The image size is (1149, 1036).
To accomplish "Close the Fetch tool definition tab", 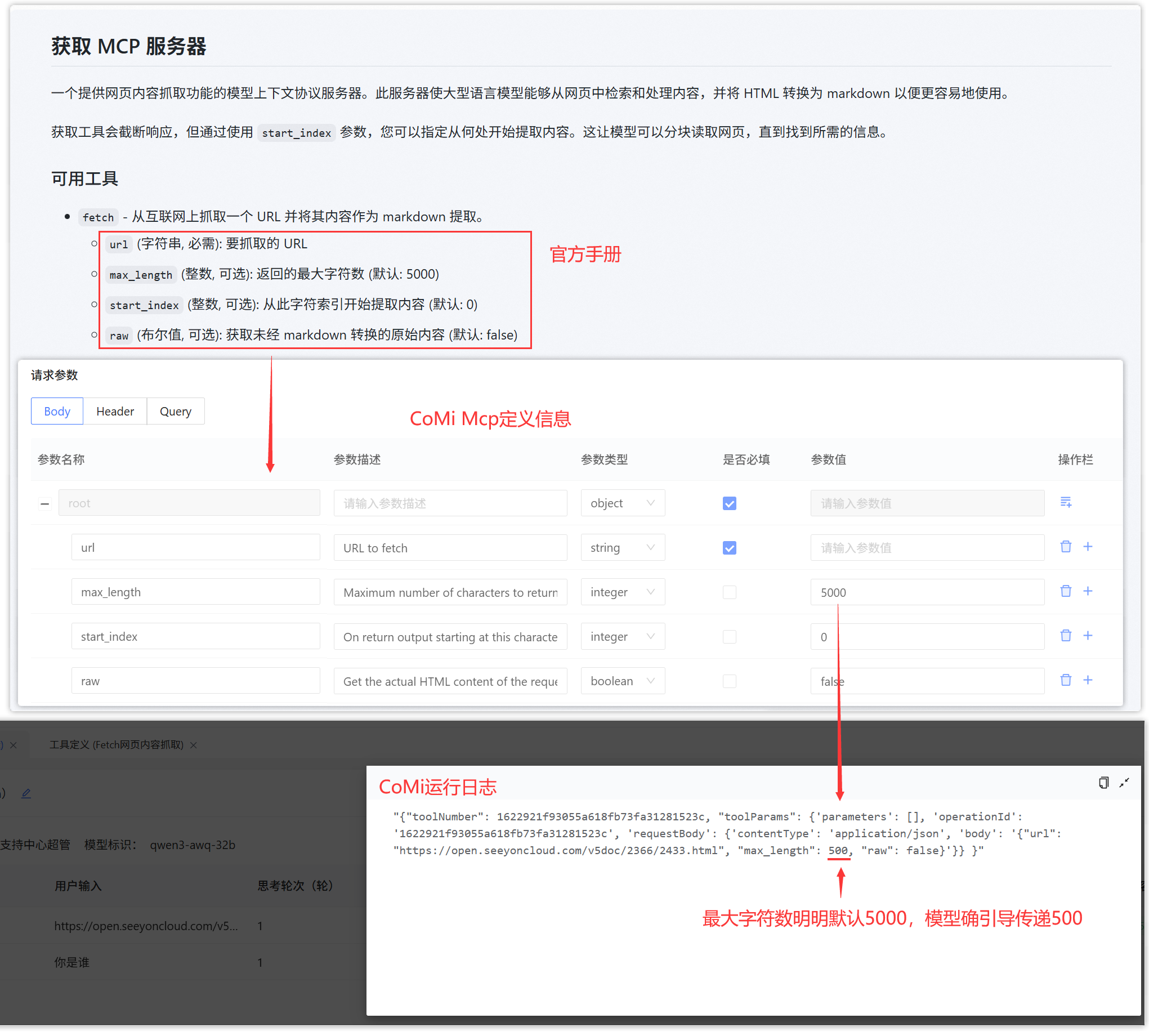I will pos(194,745).
